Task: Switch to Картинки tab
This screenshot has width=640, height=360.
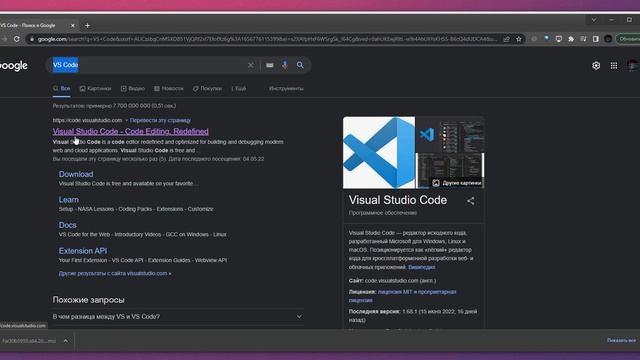Action: pyautogui.click(x=96, y=89)
